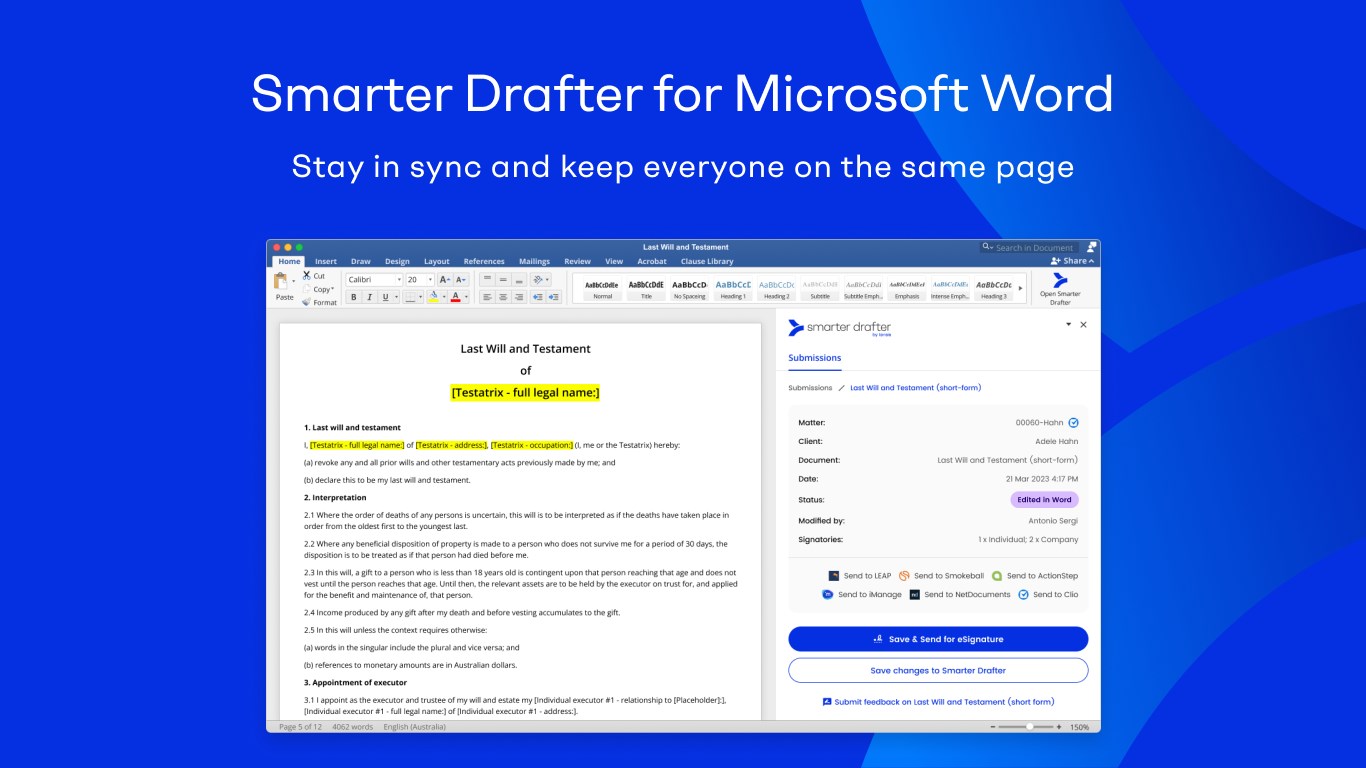Submit feedback on Last Will and Testament
This screenshot has width=1366, height=768.
(938, 702)
